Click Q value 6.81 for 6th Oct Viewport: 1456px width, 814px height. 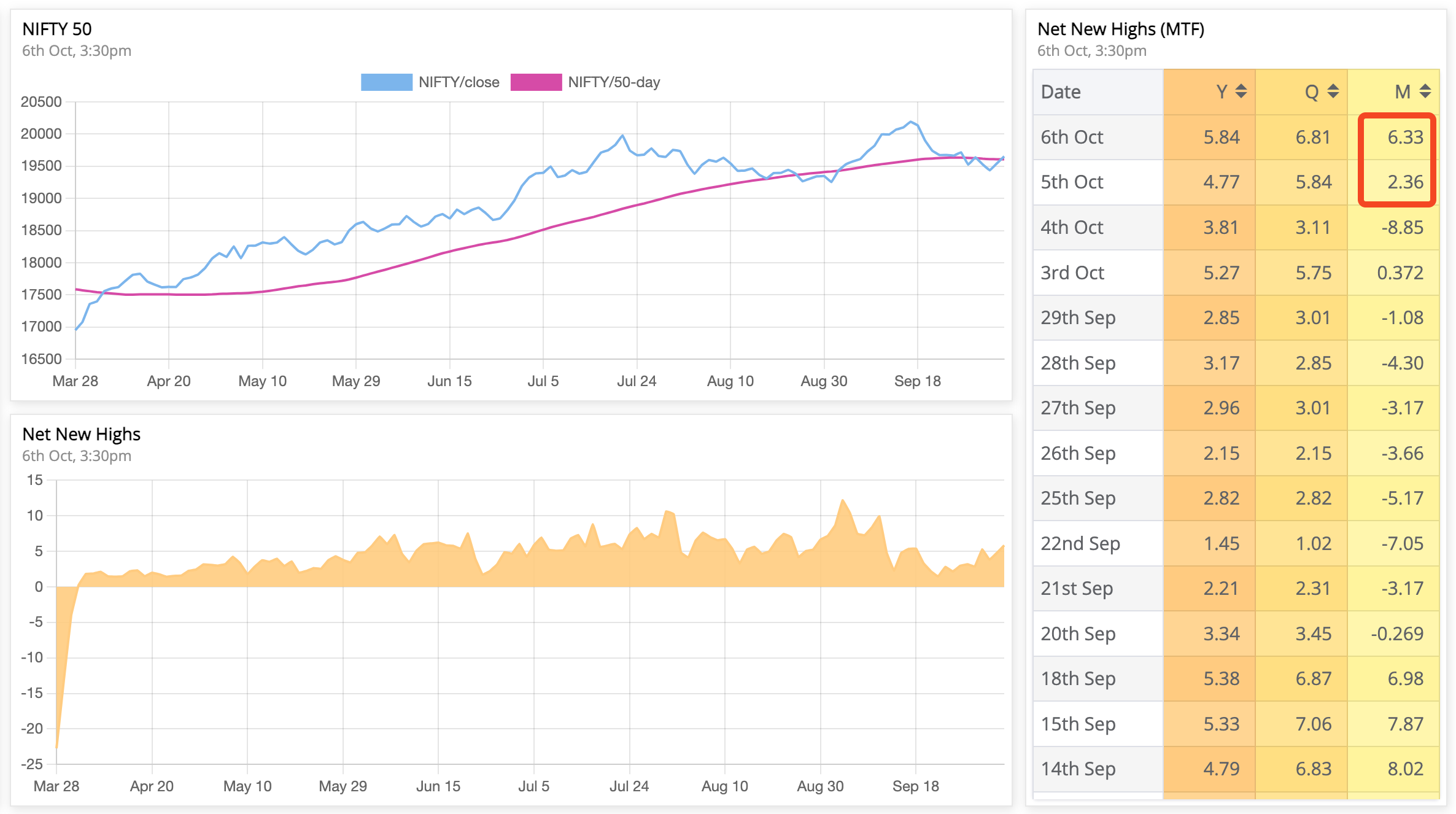pyautogui.click(x=1313, y=137)
